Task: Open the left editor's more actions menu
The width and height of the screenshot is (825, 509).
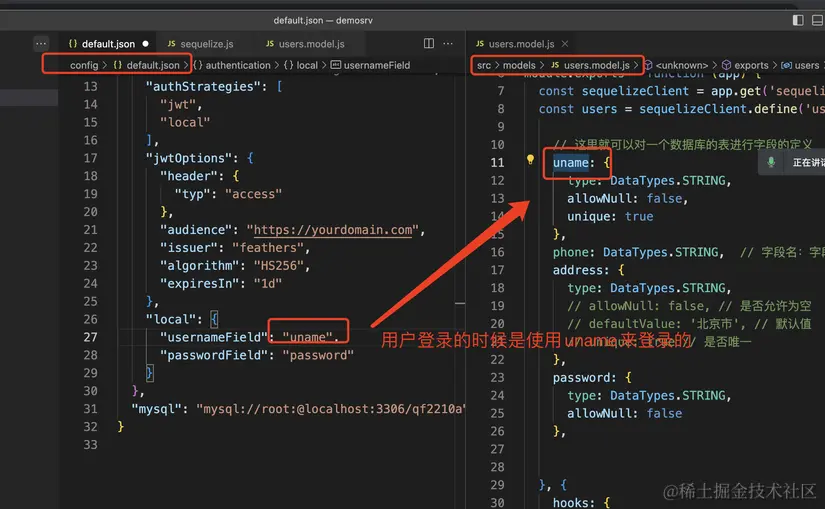Action: [448, 43]
